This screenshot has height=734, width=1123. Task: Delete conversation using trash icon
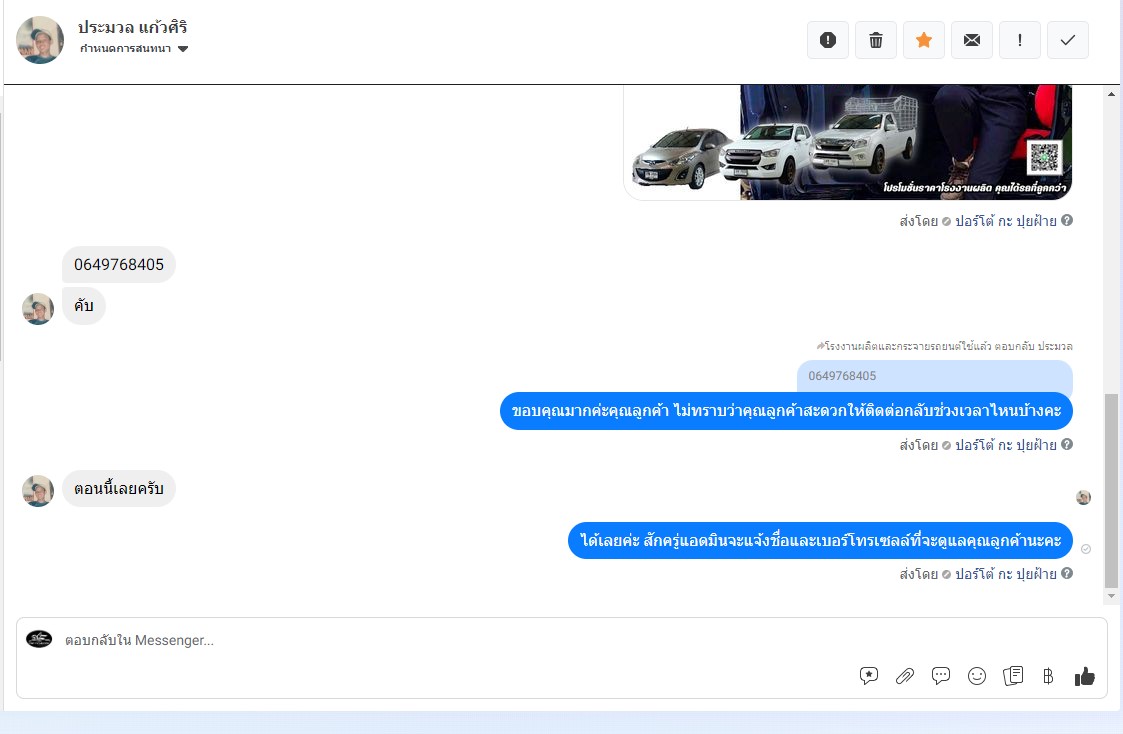(x=876, y=40)
